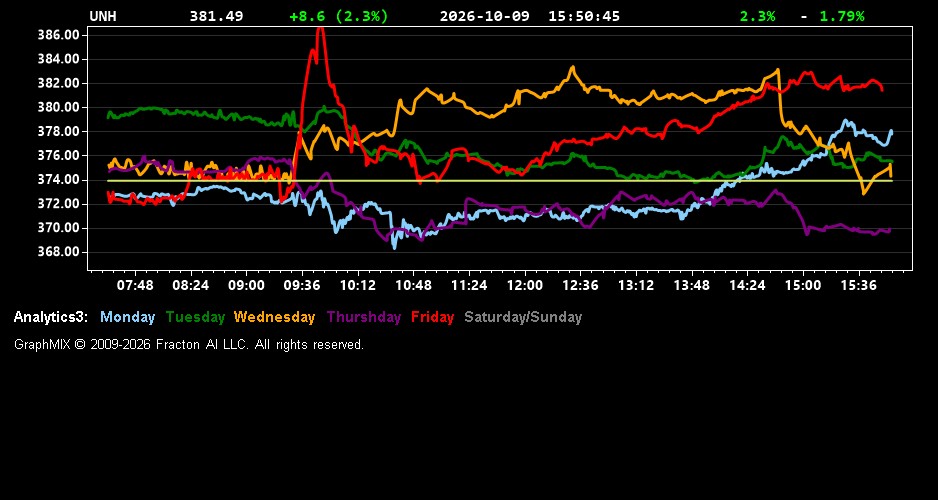Click the 15:00 time axis label

pos(803,285)
